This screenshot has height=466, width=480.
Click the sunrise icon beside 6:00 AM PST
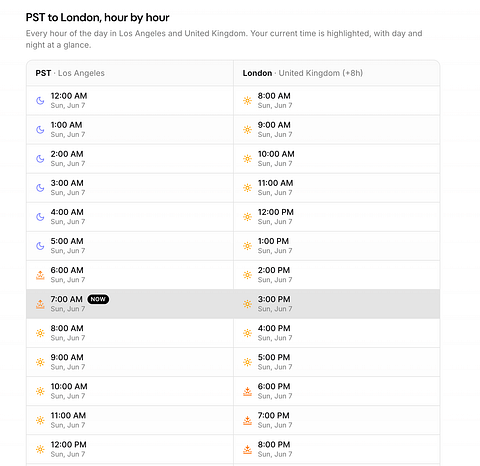tap(40, 275)
